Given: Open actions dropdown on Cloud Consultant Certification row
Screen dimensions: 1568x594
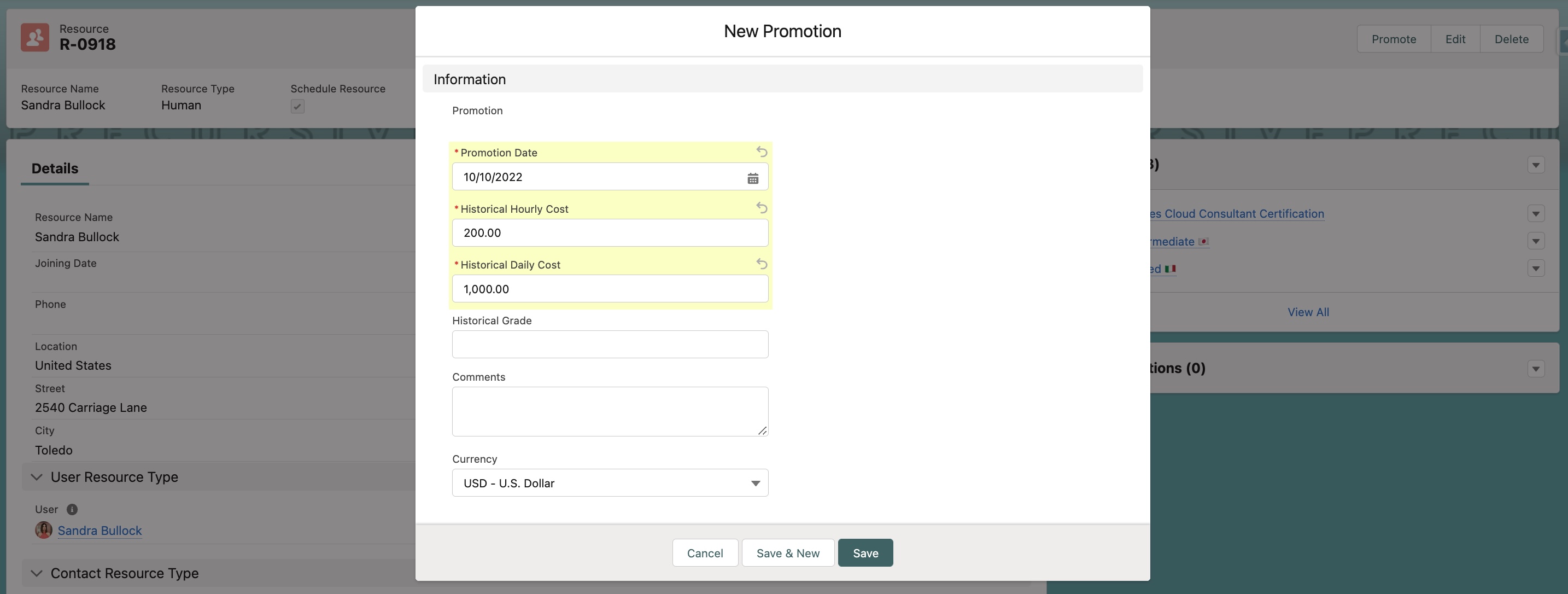Looking at the screenshot, I should [x=1536, y=214].
